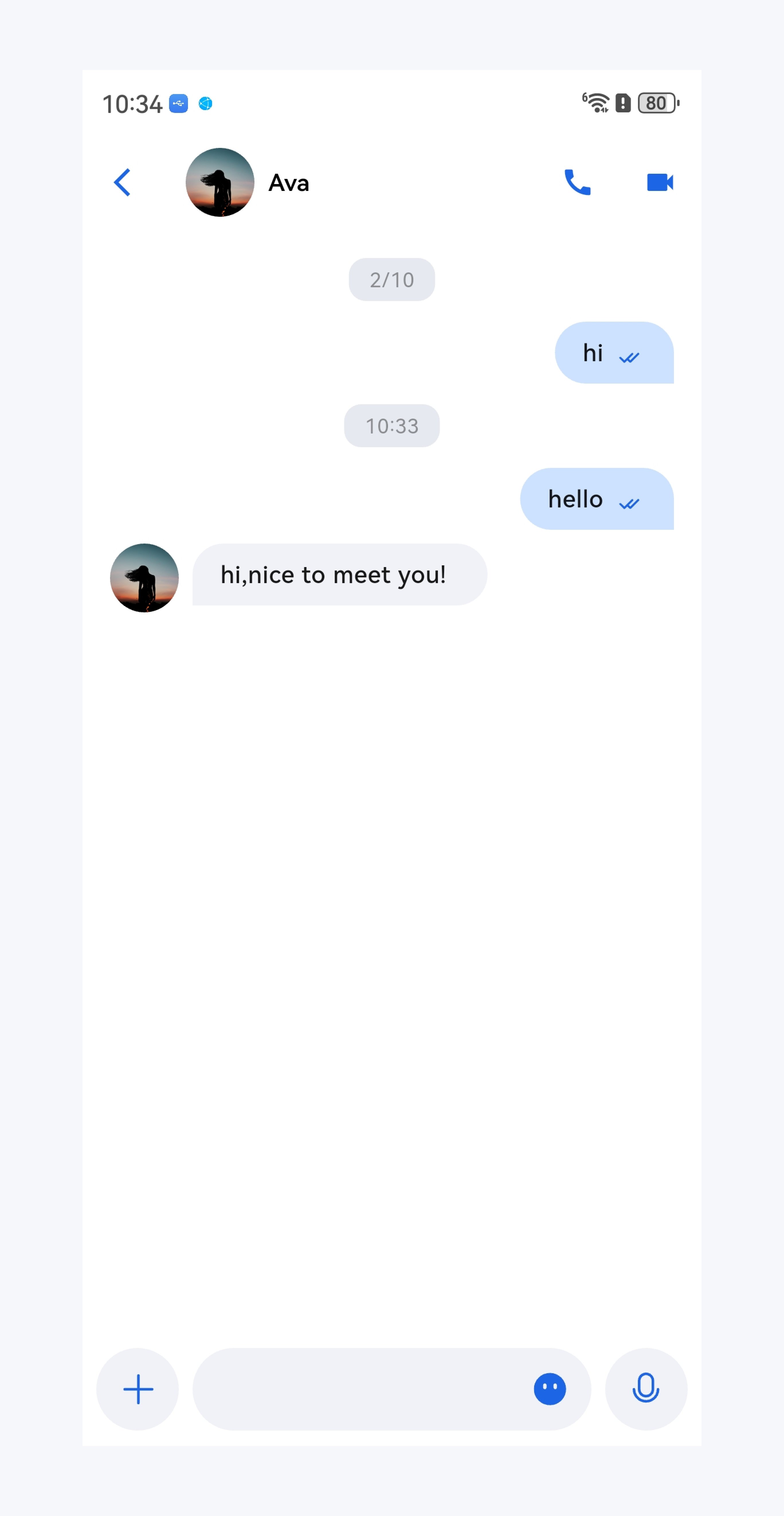
Task: Tap the back arrow
Action: pyautogui.click(x=122, y=182)
